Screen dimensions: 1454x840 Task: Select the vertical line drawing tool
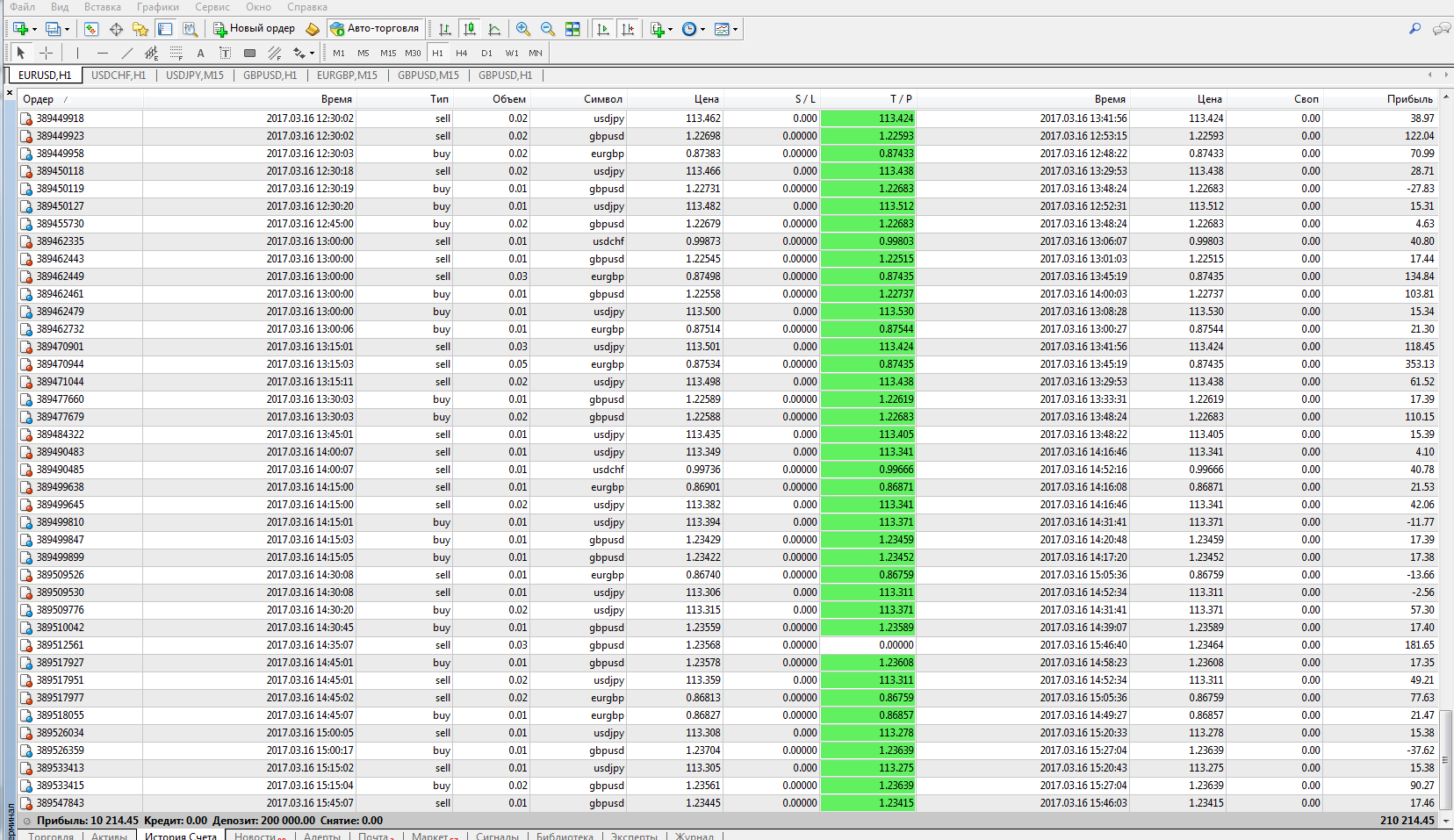[x=77, y=53]
